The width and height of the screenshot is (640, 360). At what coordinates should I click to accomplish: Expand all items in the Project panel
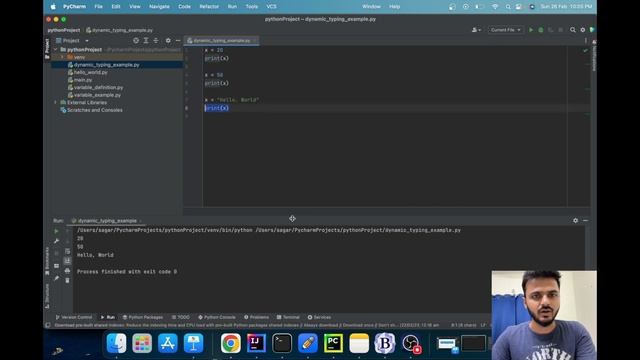pyautogui.click(x=146, y=40)
